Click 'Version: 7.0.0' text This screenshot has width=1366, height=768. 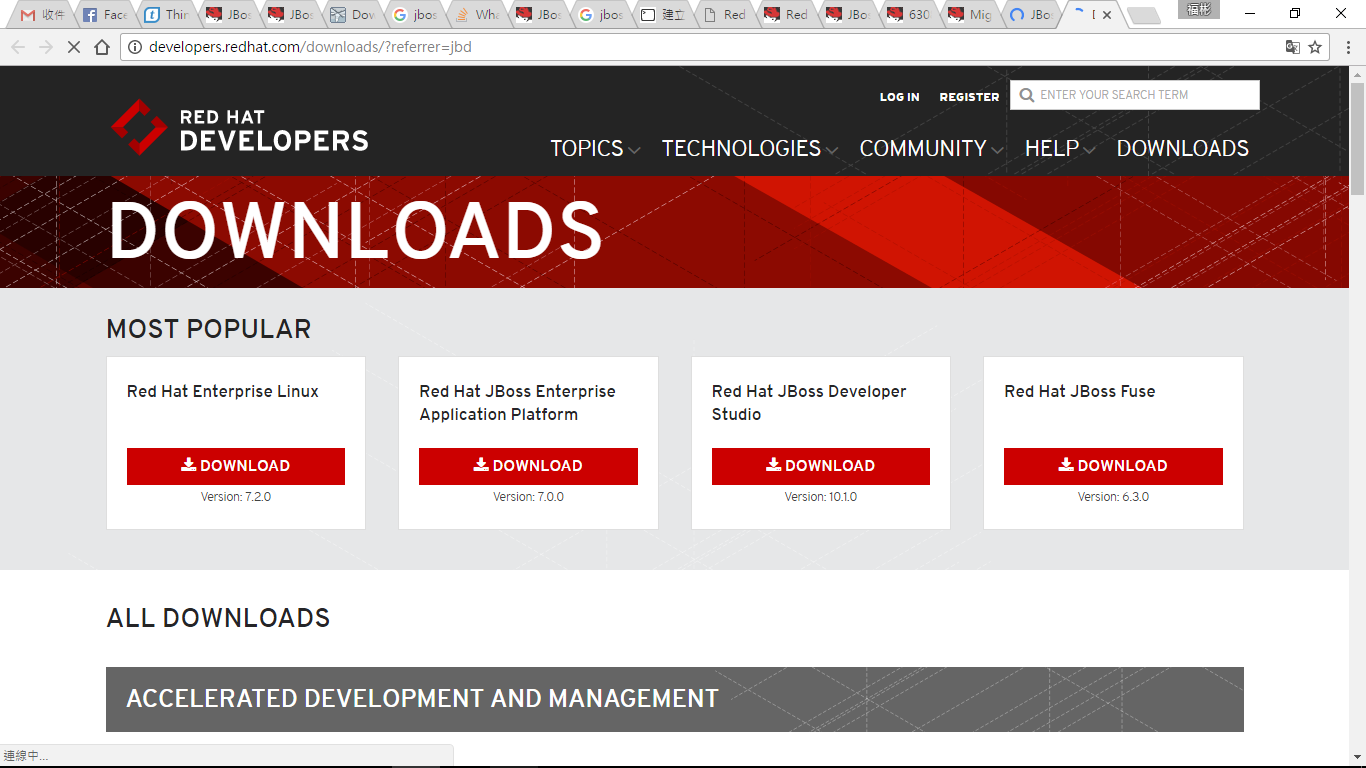coord(528,497)
